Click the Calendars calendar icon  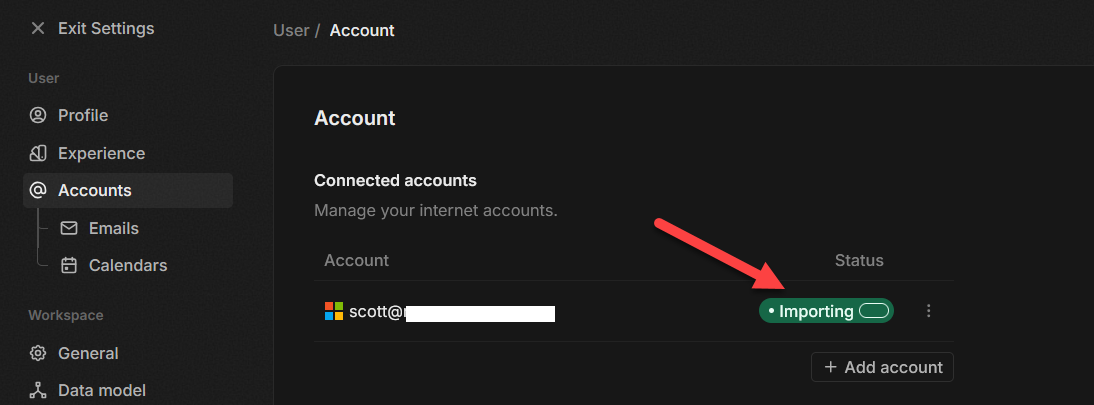(x=69, y=265)
